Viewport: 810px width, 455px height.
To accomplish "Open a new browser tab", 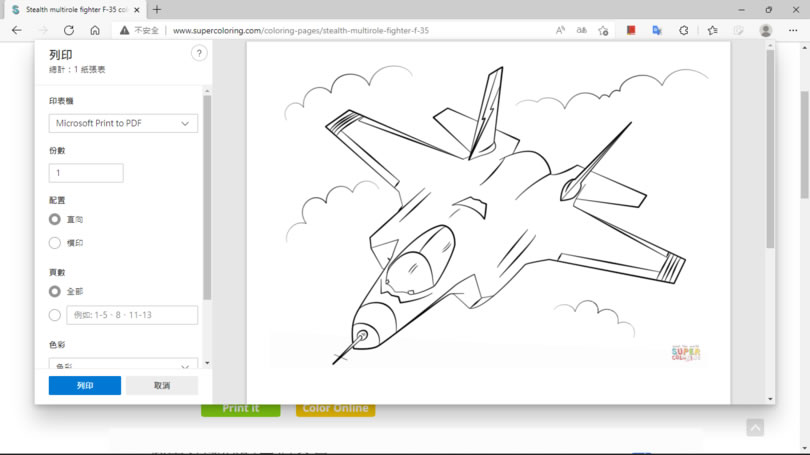I will 157,9.
